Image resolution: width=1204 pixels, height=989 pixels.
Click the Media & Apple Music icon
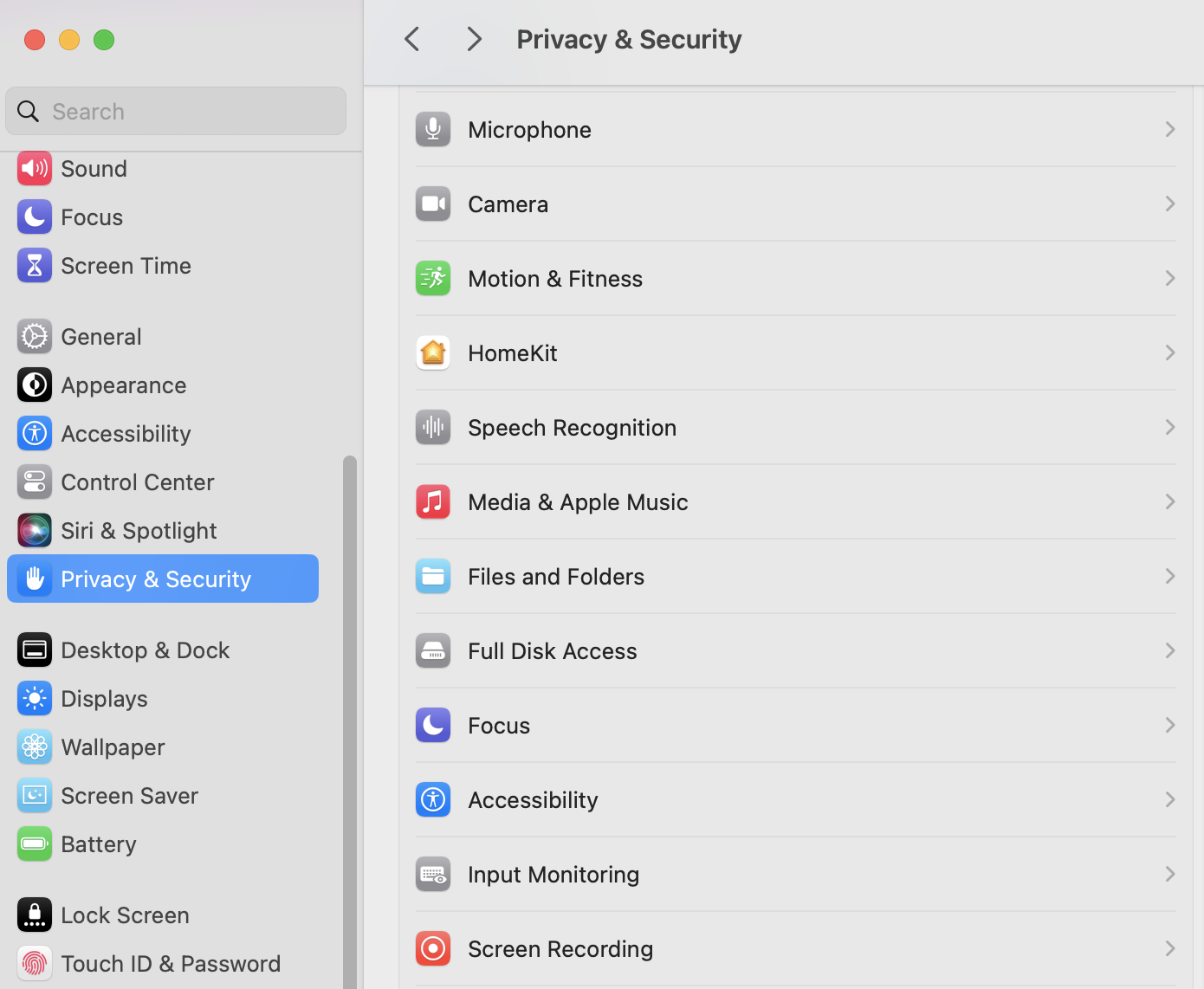pyautogui.click(x=433, y=502)
